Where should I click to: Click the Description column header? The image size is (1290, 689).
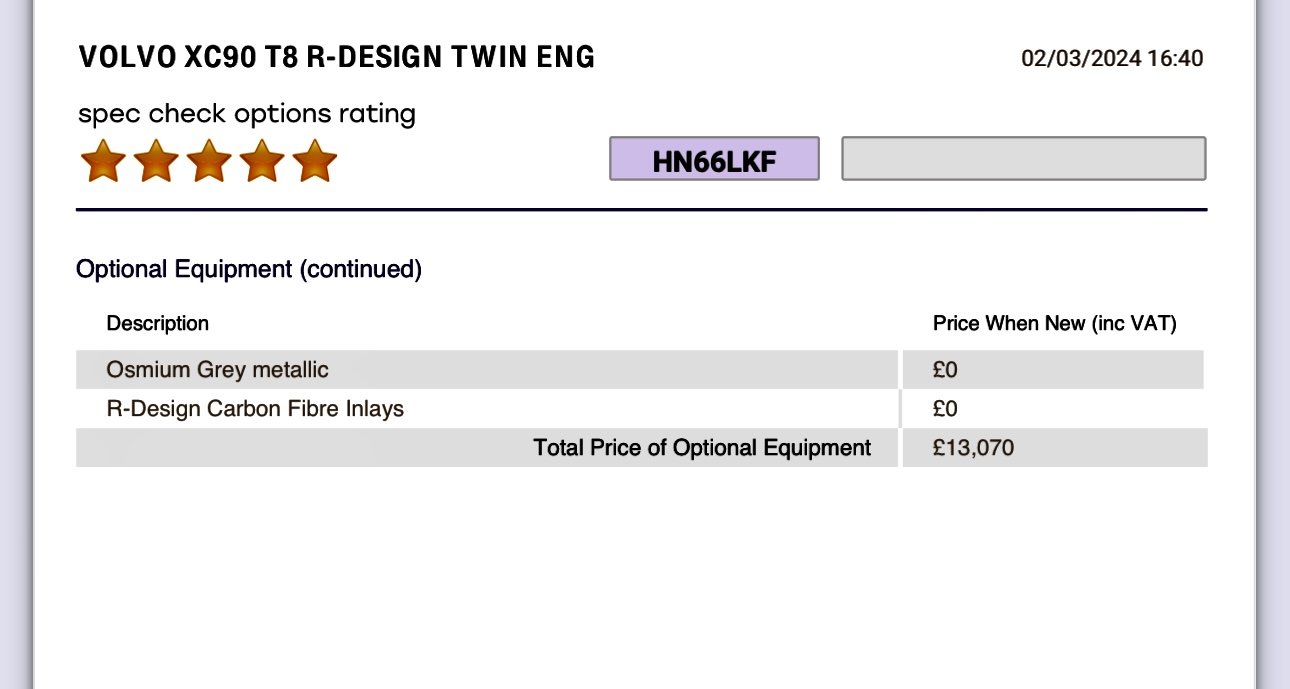[x=158, y=323]
